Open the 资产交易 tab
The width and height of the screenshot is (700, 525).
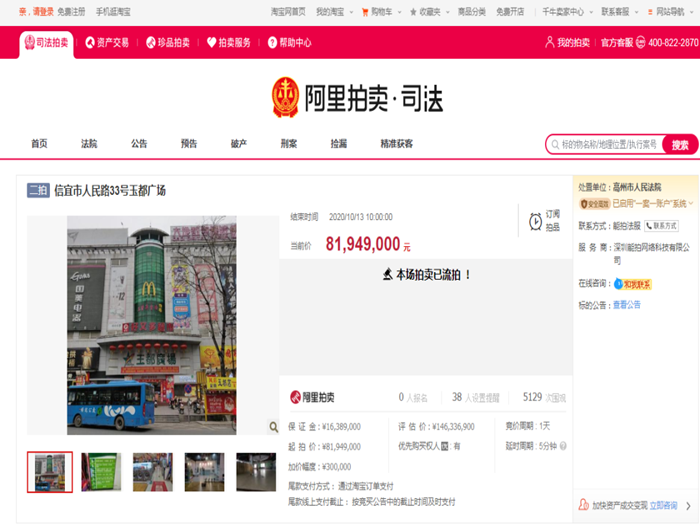click(x=107, y=43)
